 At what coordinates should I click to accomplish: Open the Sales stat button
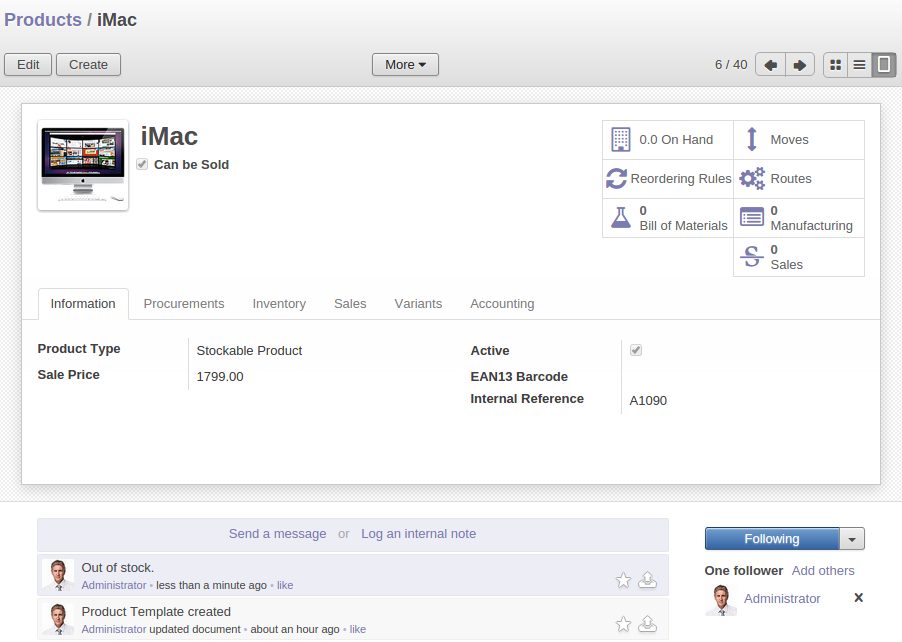coord(799,257)
